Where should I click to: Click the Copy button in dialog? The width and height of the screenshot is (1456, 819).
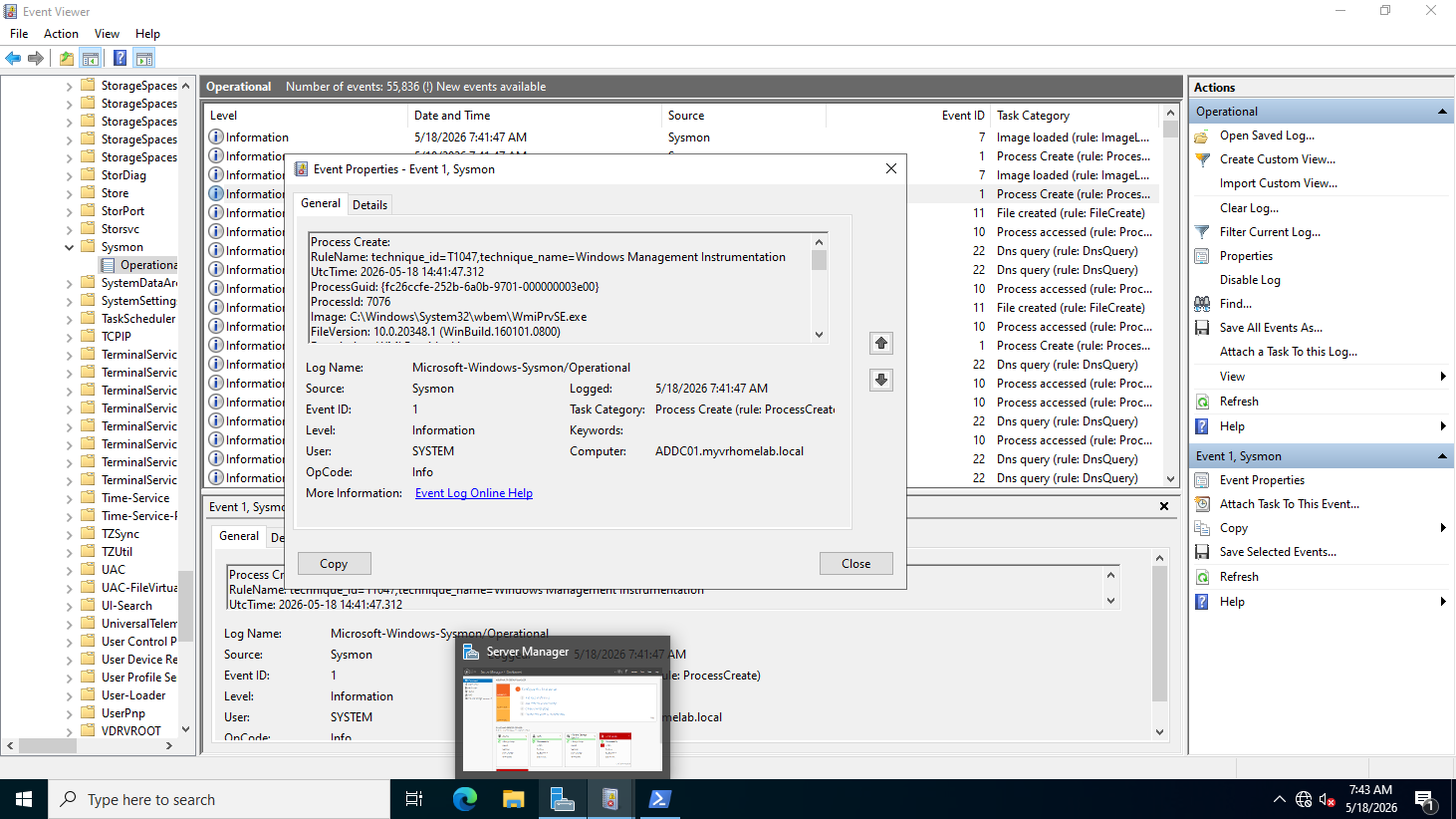pyautogui.click(x=334, y=564)
